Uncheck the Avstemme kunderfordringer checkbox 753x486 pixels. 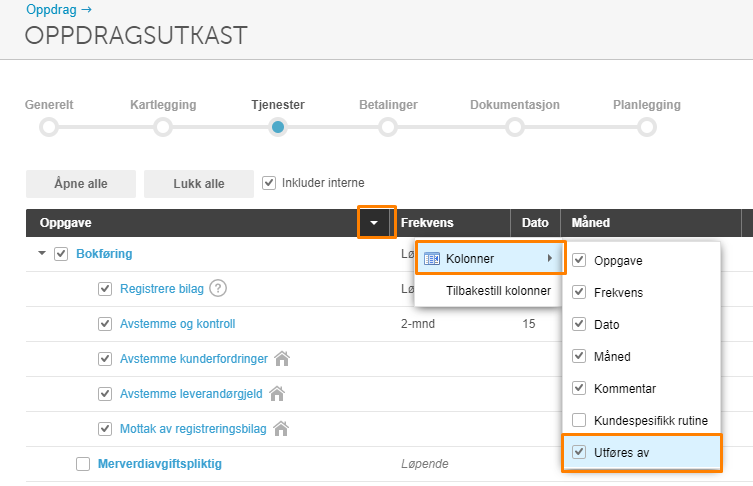click(105, 359)
